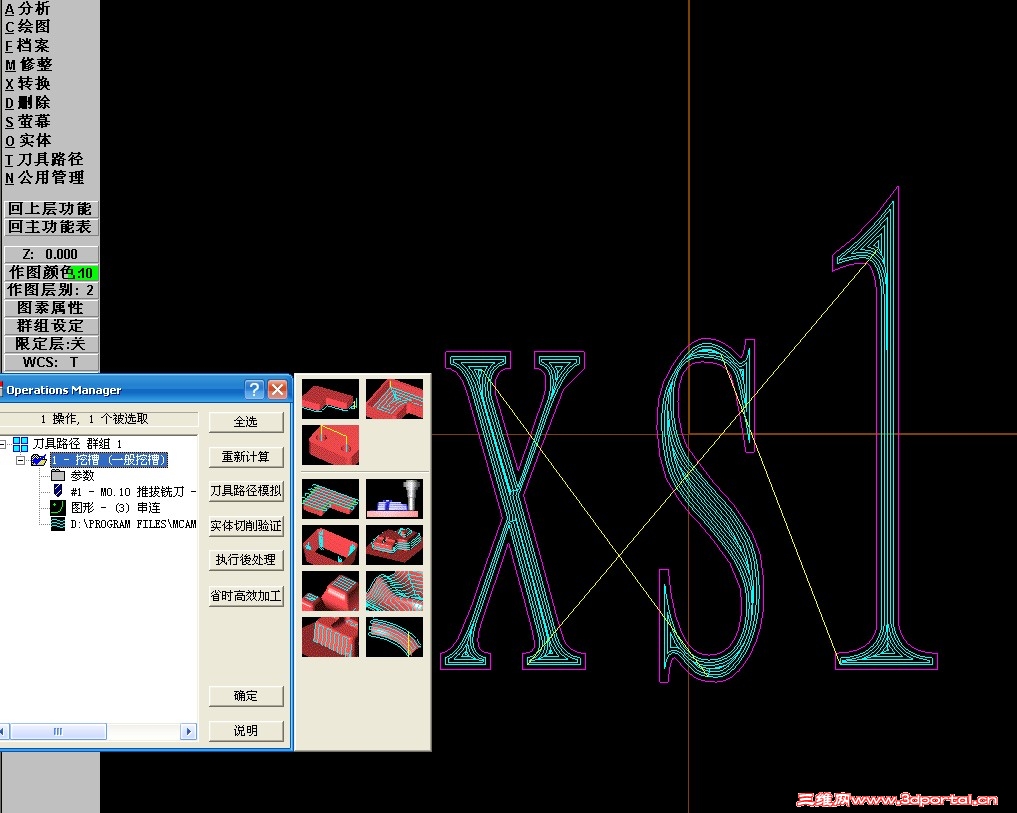
Task: Pick thumbnail of stepped terraced red part
Action: pyautogui.click(x=394, y=544)
